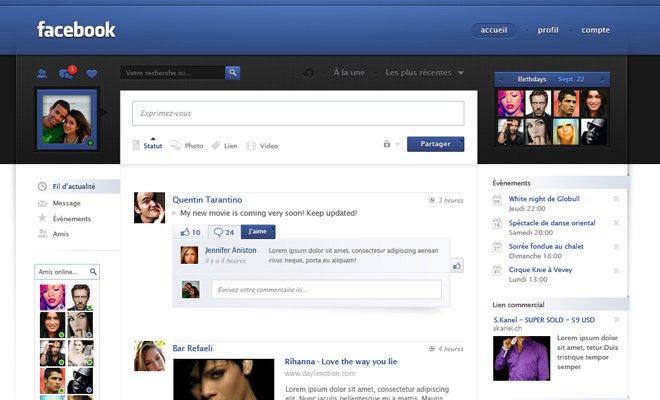The height and width of the screenshot is (400, 660).
Task: Select the Video post type
Action: 262,146
